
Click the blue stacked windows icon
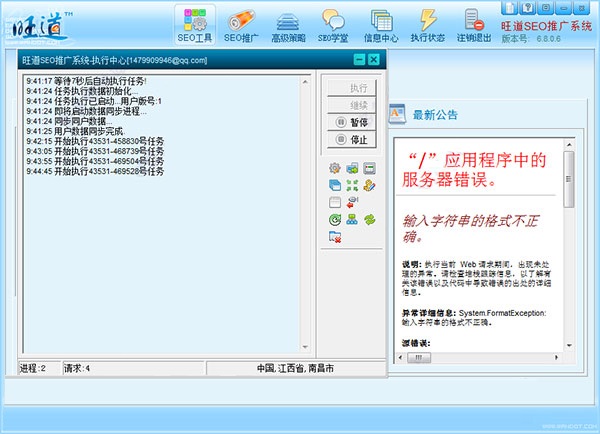click(335, 185)
